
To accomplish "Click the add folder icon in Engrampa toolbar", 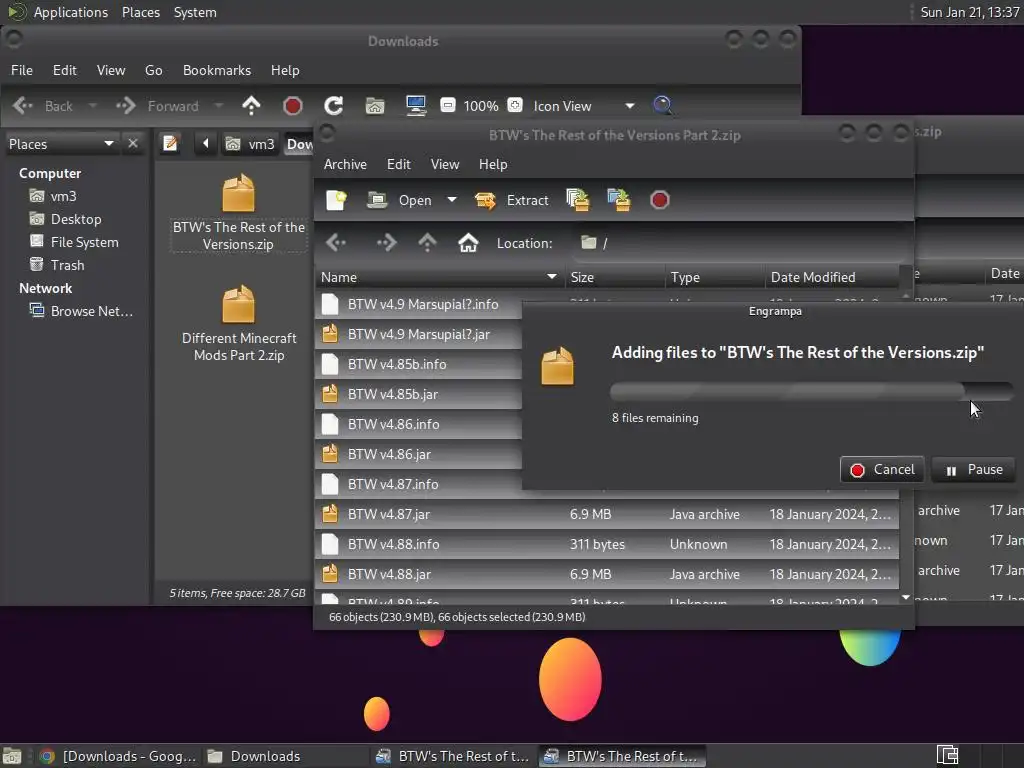I will point(618,200).
